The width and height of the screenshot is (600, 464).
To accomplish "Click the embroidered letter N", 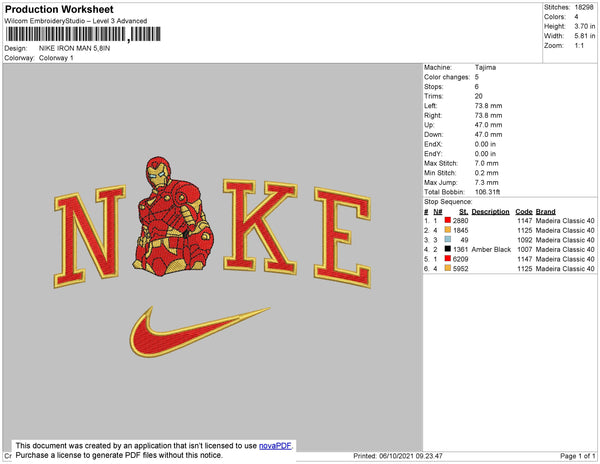I will (x=90, y=236).
